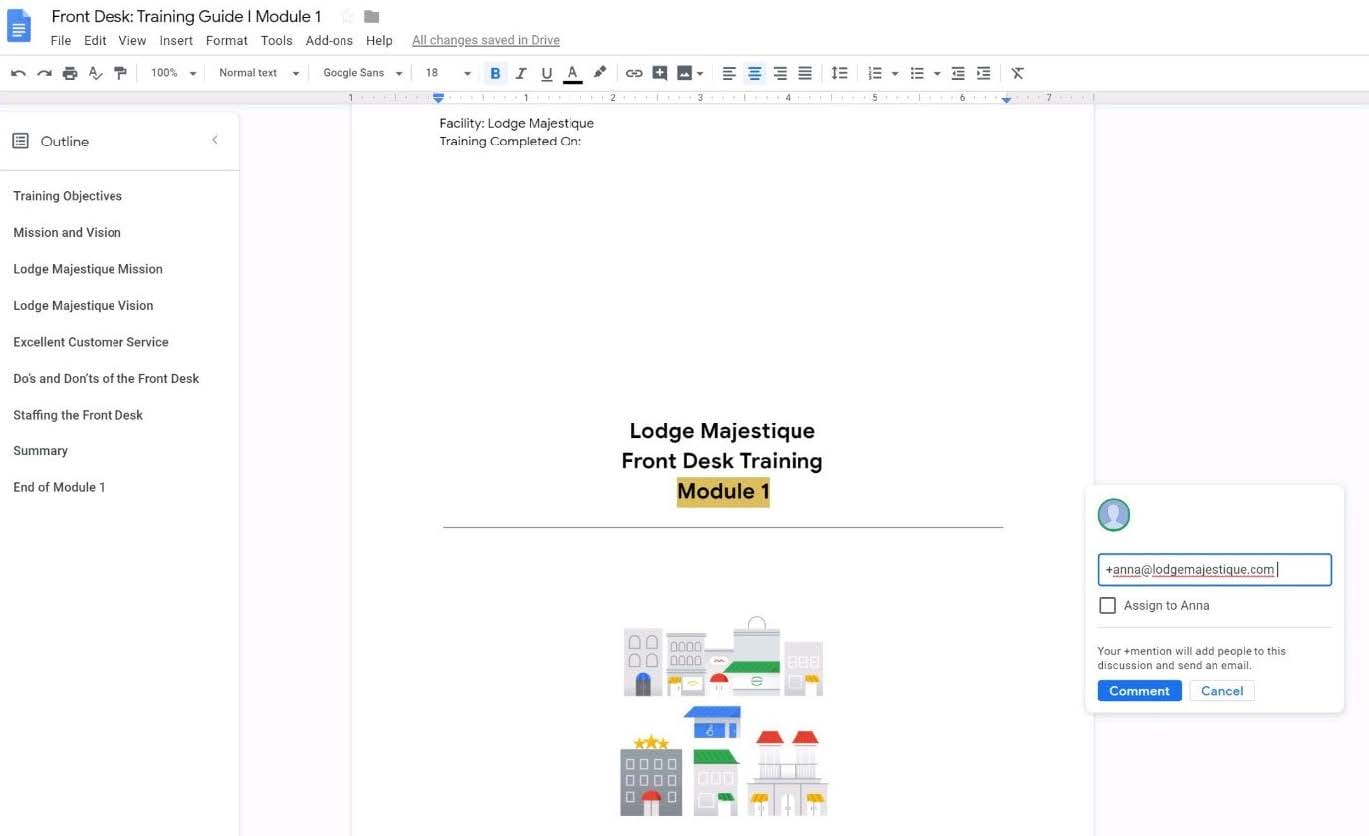The image size is (1369, 836).
Task: Toggle Bold formatting
Action: tap(495, 73)
